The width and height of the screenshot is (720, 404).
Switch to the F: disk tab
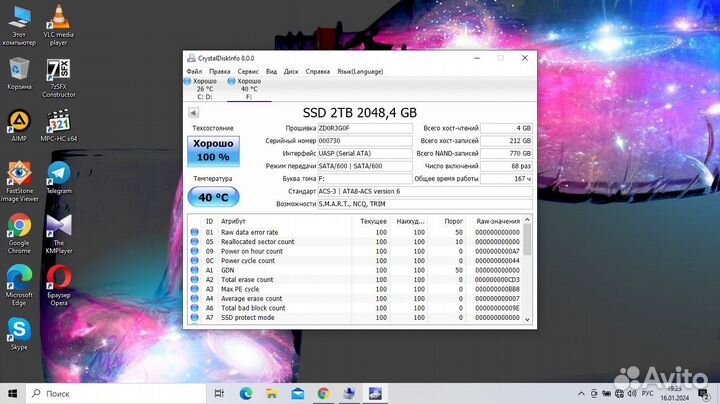pyautogui.click(x=249, y=89)
